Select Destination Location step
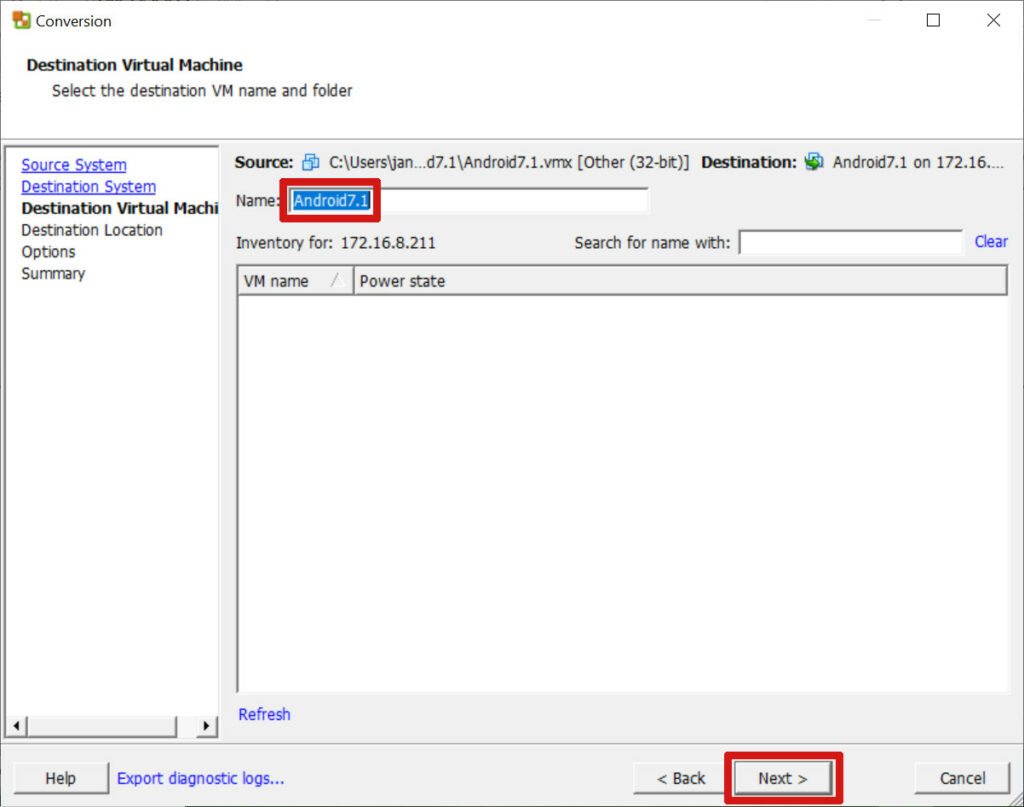 [92, 230]
